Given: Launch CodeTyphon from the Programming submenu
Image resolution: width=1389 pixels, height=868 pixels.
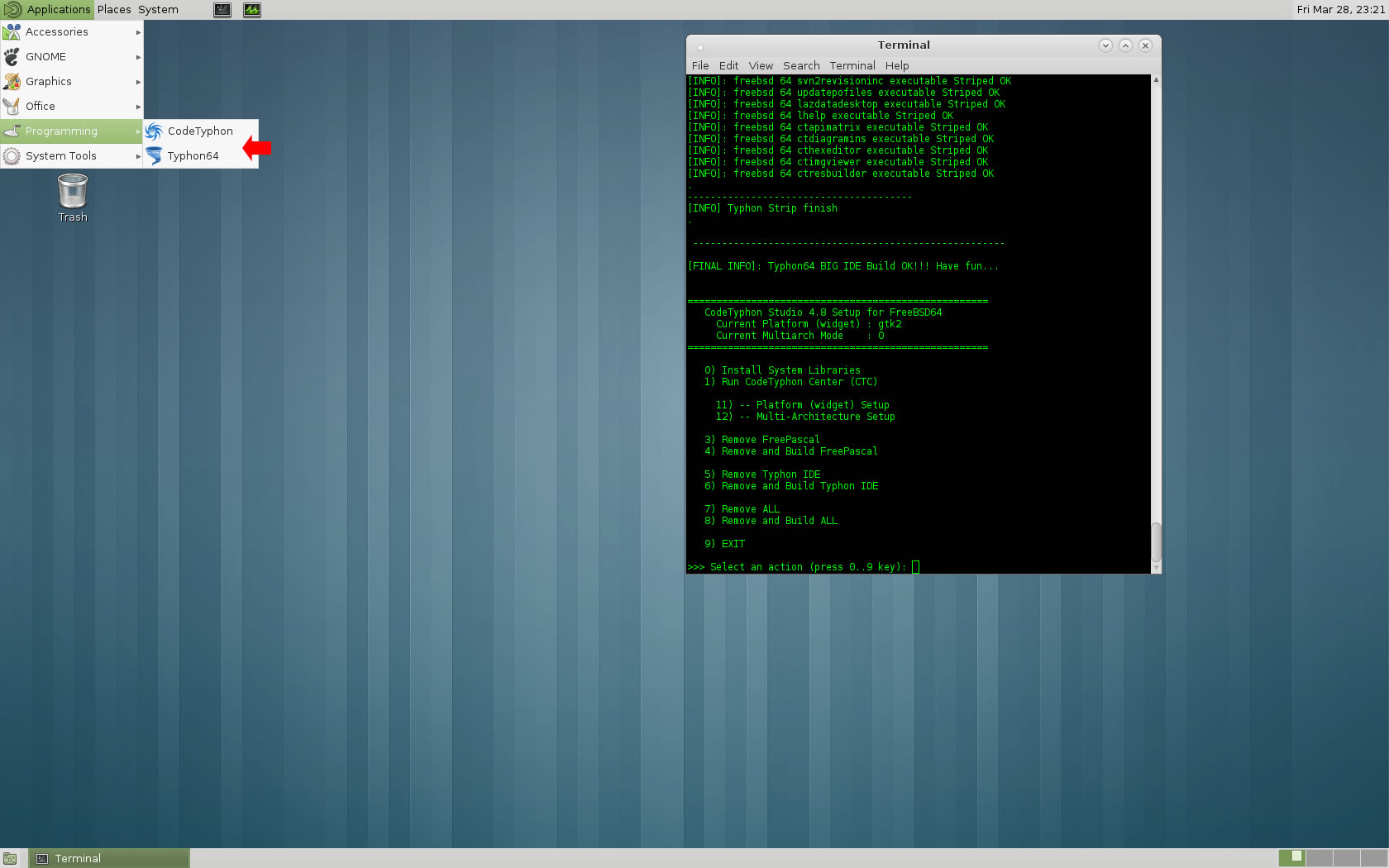Looking at the screenshot, I should point(200,131).
